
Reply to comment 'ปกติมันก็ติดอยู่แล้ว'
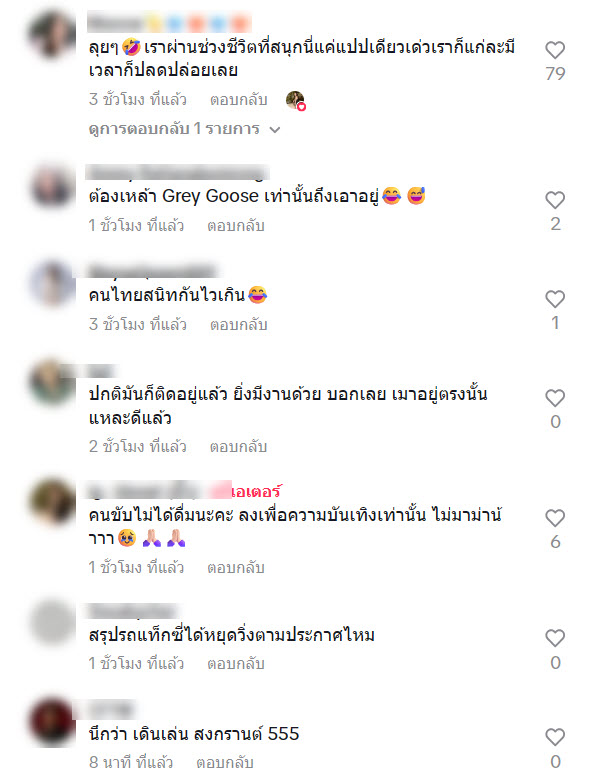point(239,447)
